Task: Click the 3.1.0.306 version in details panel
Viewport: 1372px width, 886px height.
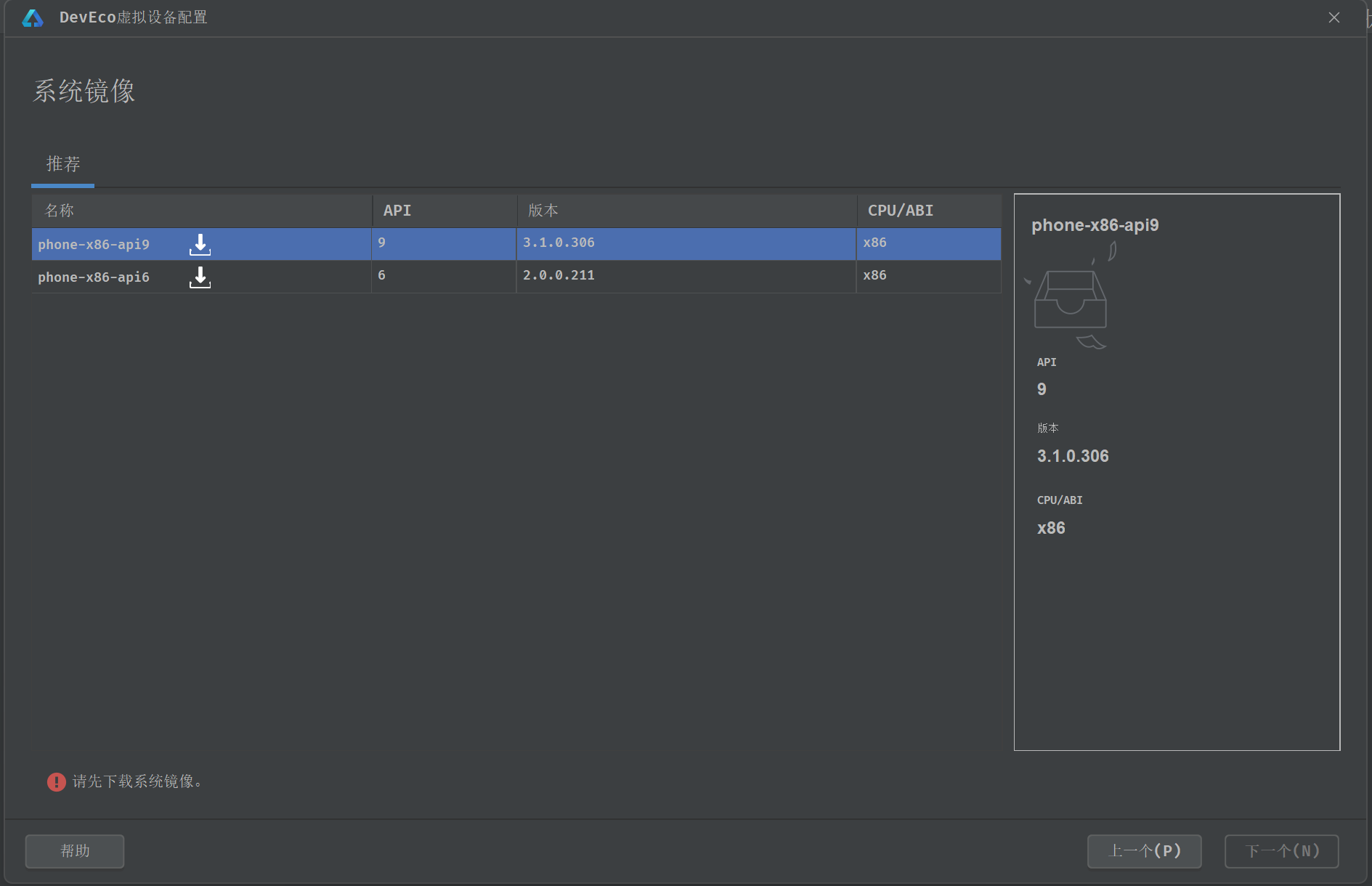Action: click(1073, 456)
